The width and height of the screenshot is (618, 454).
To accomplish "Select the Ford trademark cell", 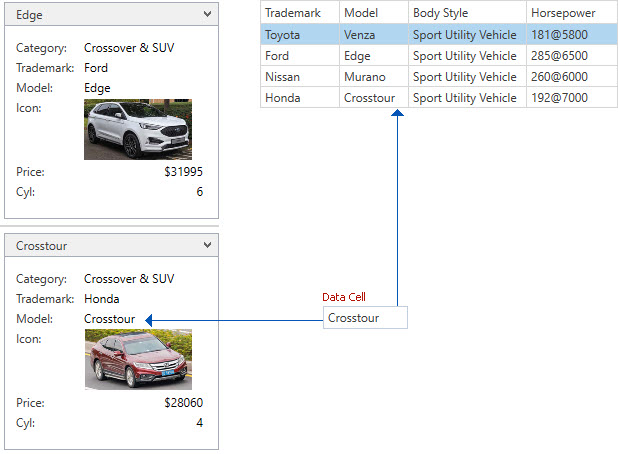I will [300, 56].
